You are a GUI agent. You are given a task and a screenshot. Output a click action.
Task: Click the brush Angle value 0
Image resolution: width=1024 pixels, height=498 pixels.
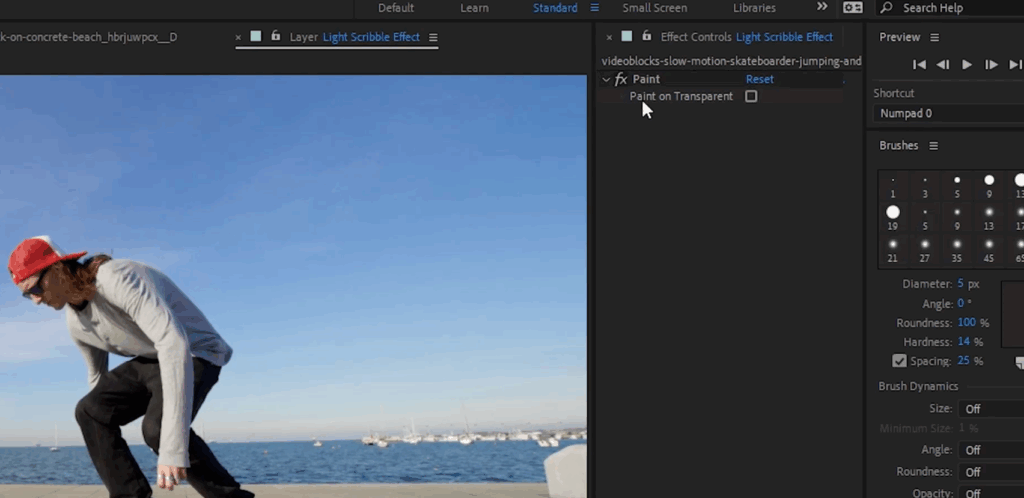pos(961,303)
